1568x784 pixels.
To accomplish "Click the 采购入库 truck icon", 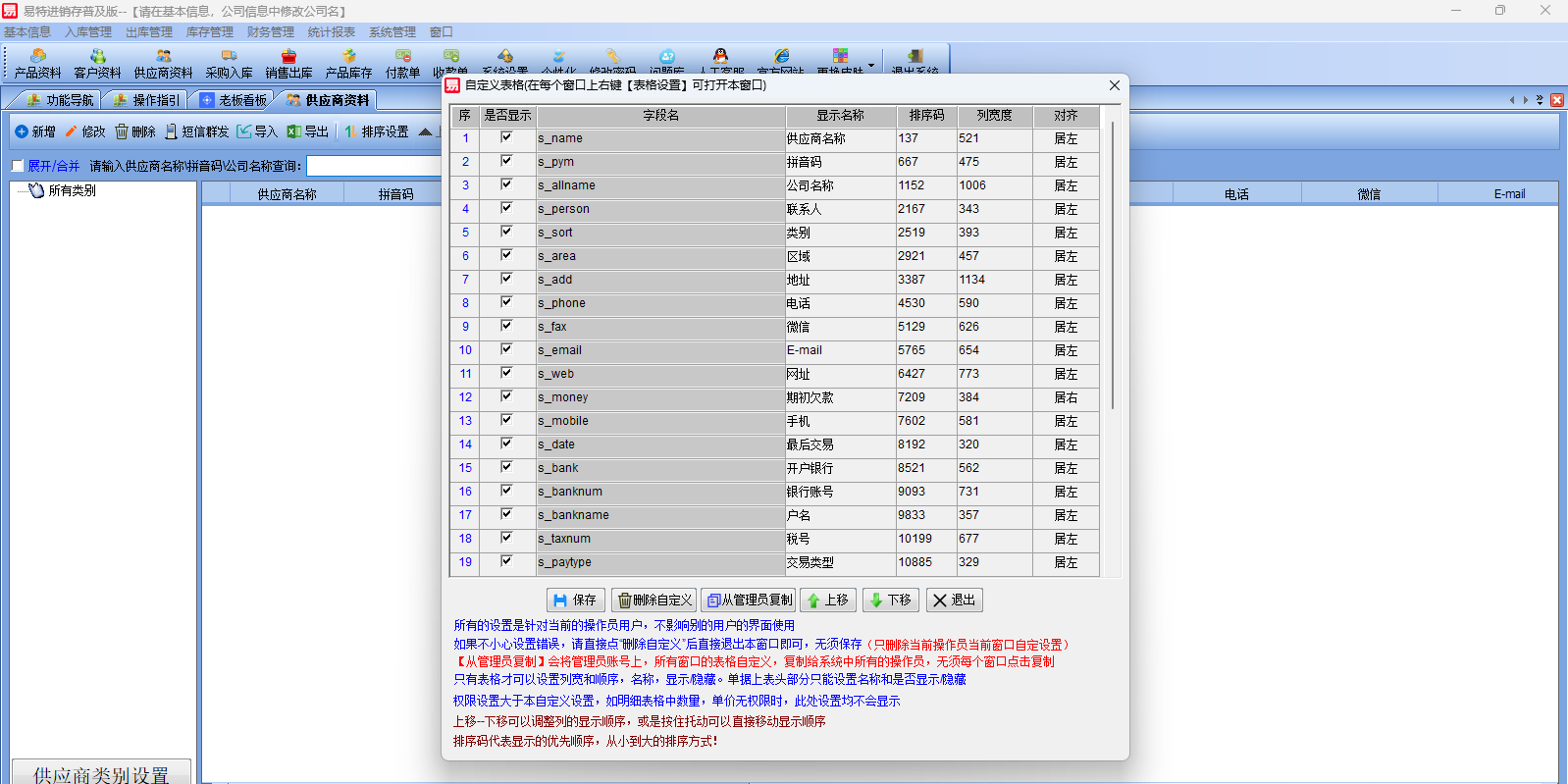I will point(229,63).
